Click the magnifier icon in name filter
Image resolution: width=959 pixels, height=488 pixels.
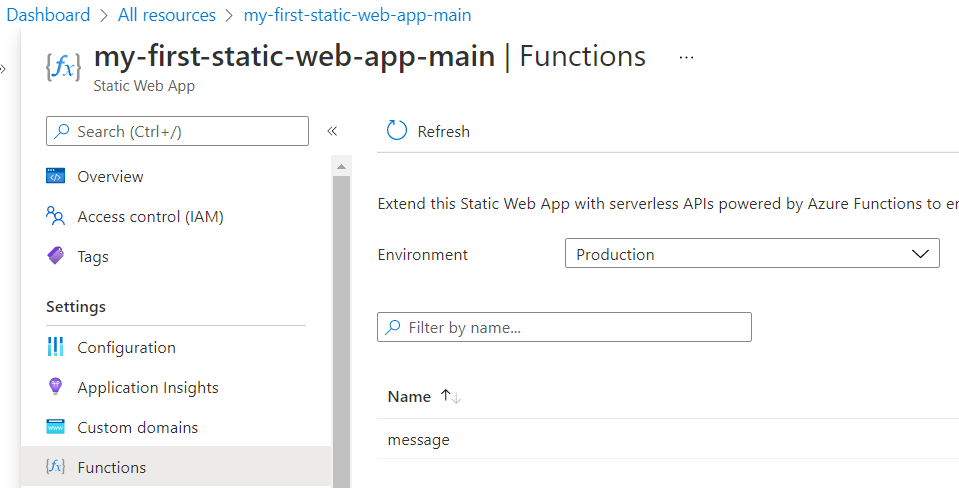pos(393,327)
